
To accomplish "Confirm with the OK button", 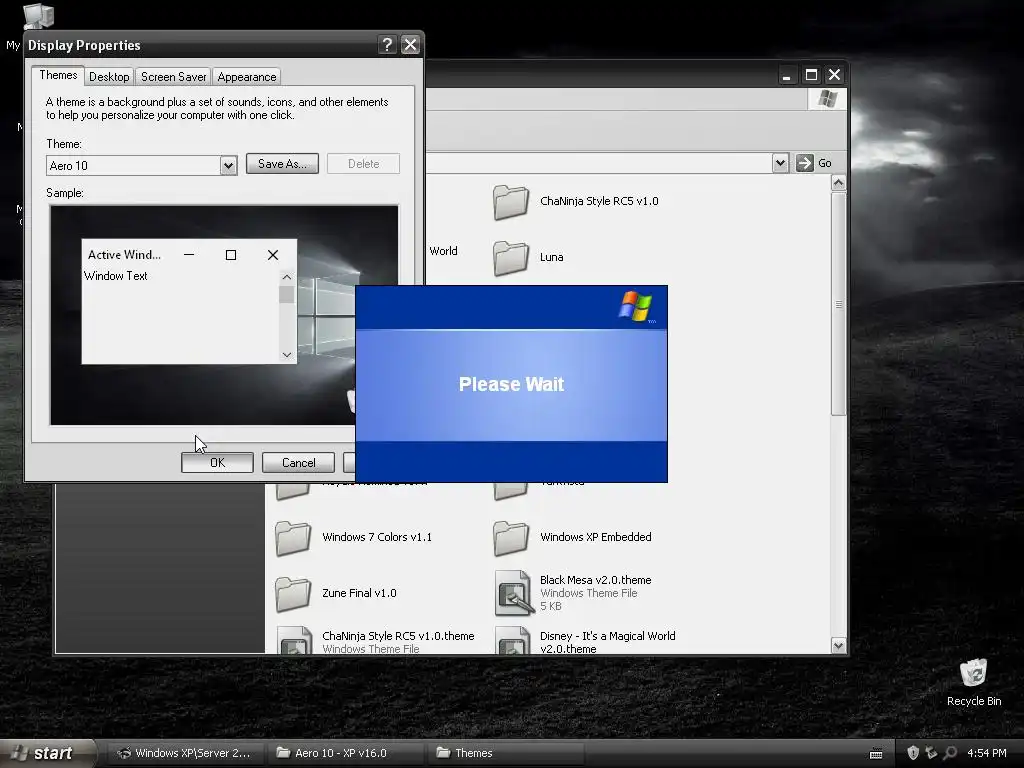I will point(217,463).
